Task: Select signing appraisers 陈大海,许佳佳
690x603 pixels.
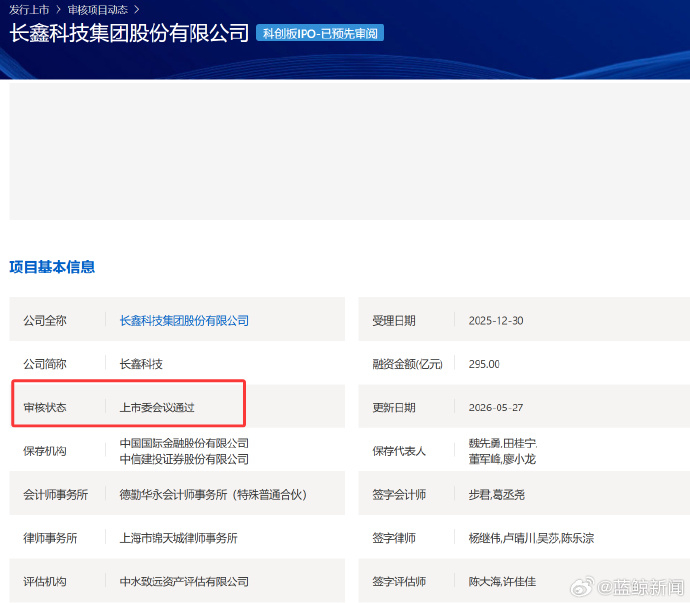Action: click(x=502, y=581)
